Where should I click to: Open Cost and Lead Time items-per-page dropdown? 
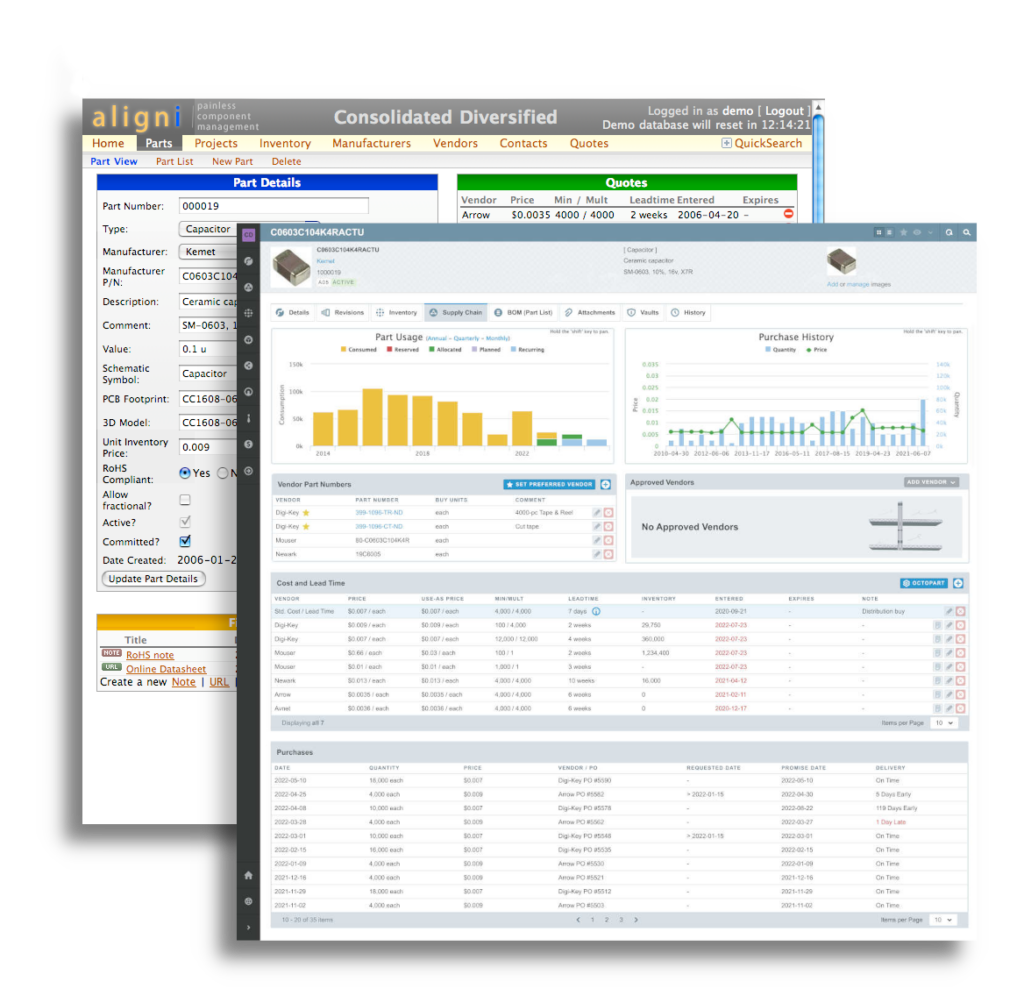(x=944, y=724)
